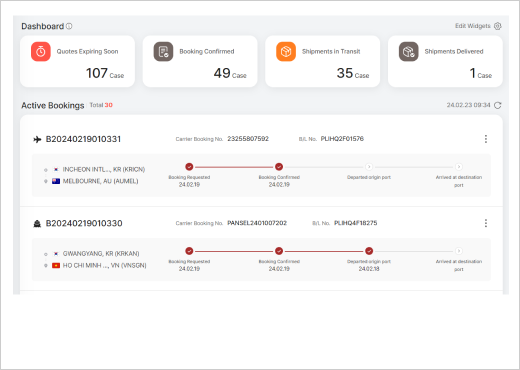Click carrier booking number PANSEL2401007202
This screenshot has width=520, height=370.
(257, 223)
